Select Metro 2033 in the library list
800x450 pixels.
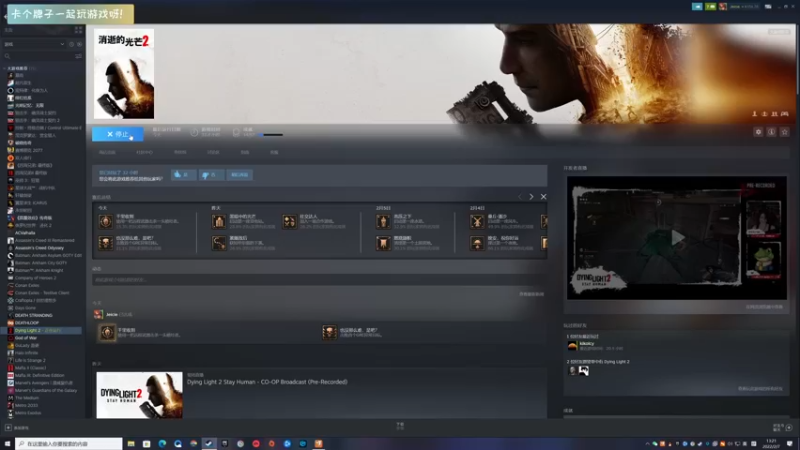coord(26,406)
